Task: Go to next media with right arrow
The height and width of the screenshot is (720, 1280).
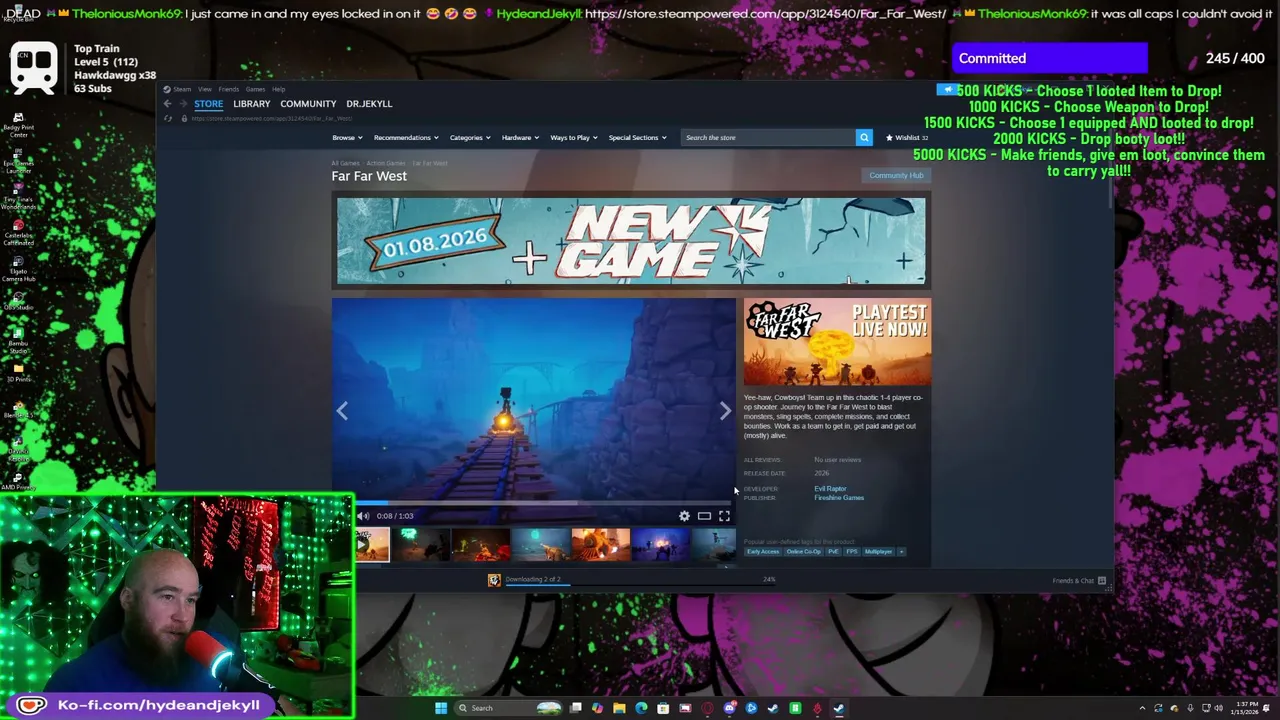Action: pos(725,411)
